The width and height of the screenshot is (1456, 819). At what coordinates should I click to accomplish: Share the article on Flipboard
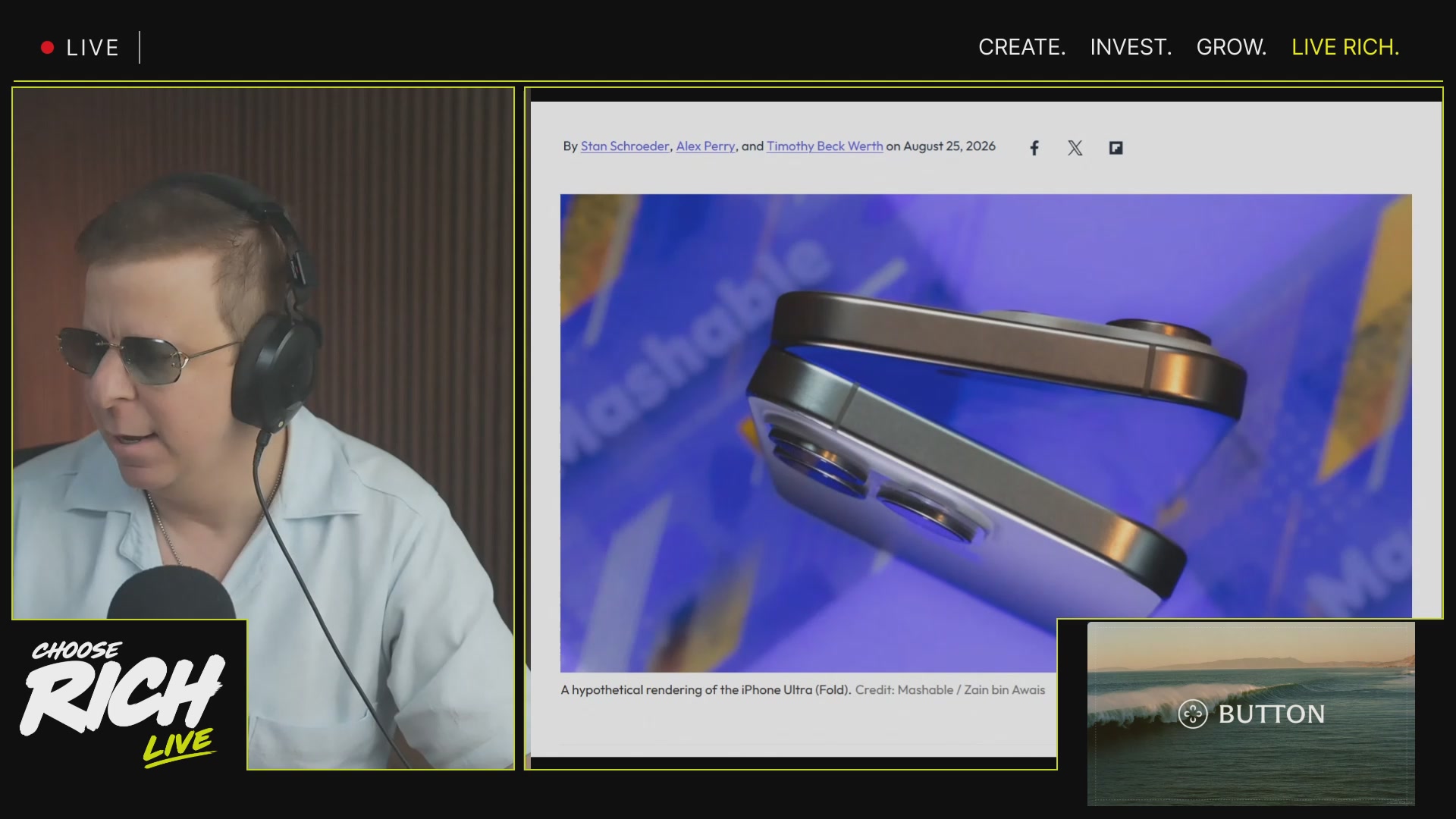coord(1116,148)
